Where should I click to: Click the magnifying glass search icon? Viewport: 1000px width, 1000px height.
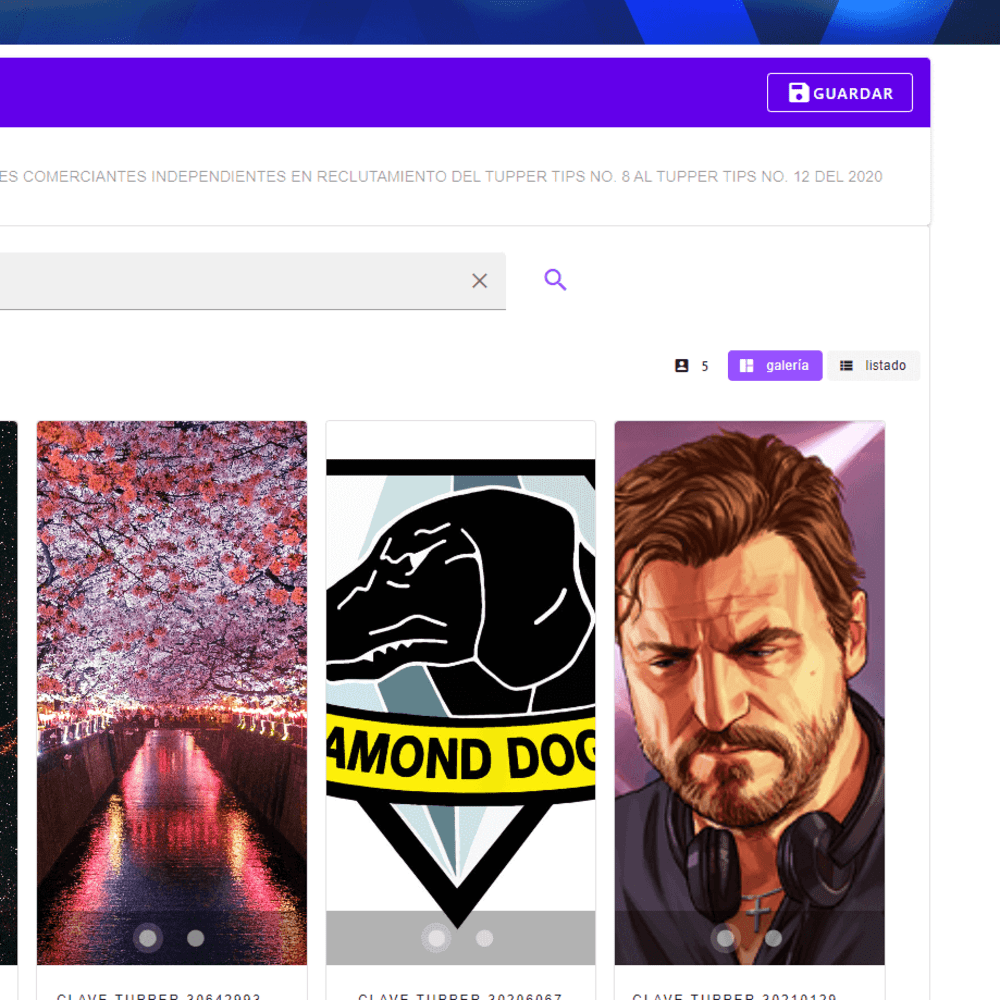pyautogui.click(x=555, y=281)
